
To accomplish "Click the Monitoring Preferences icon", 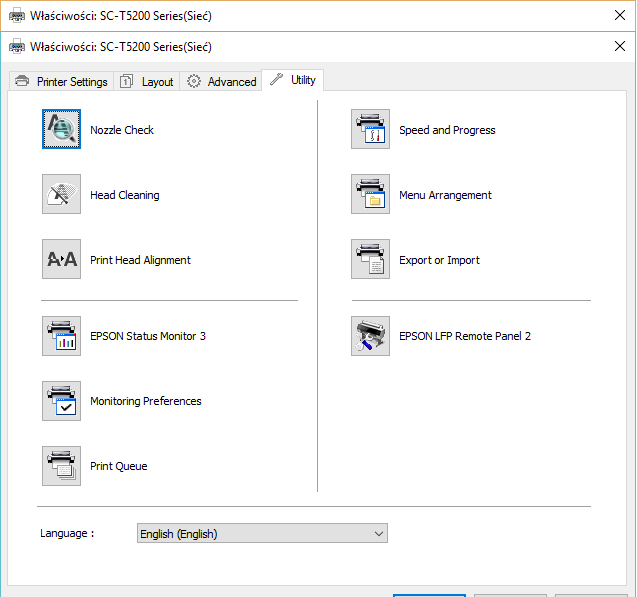I will (x=61, y=401).
